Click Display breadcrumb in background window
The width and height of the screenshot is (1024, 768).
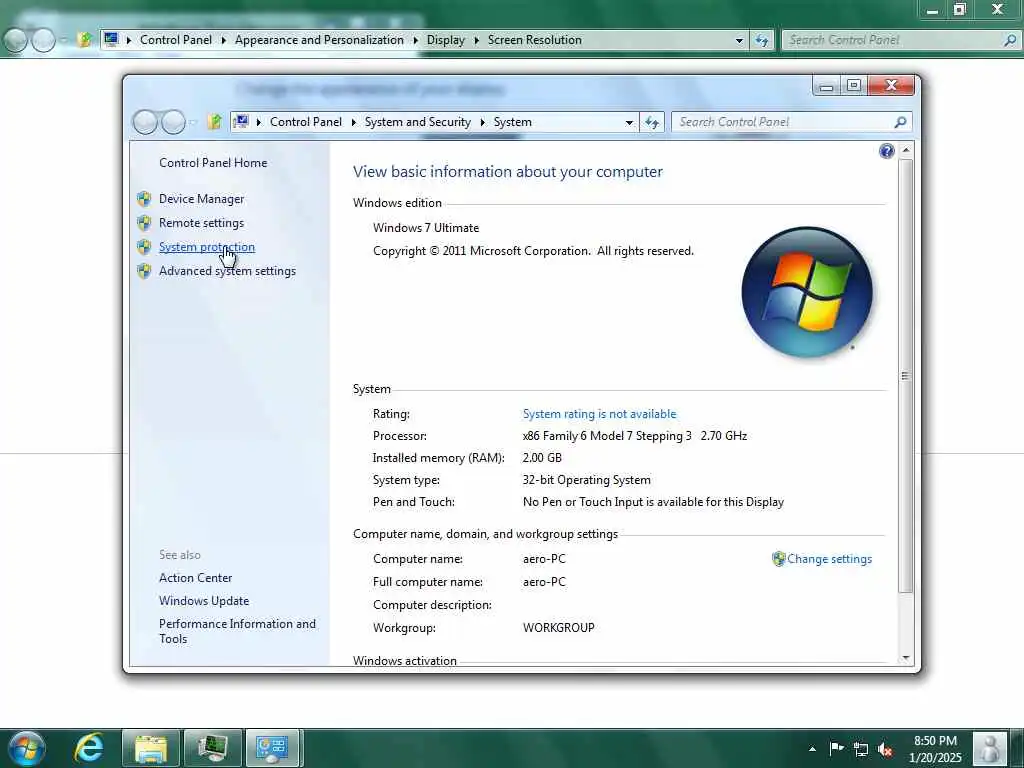(445, 40)
